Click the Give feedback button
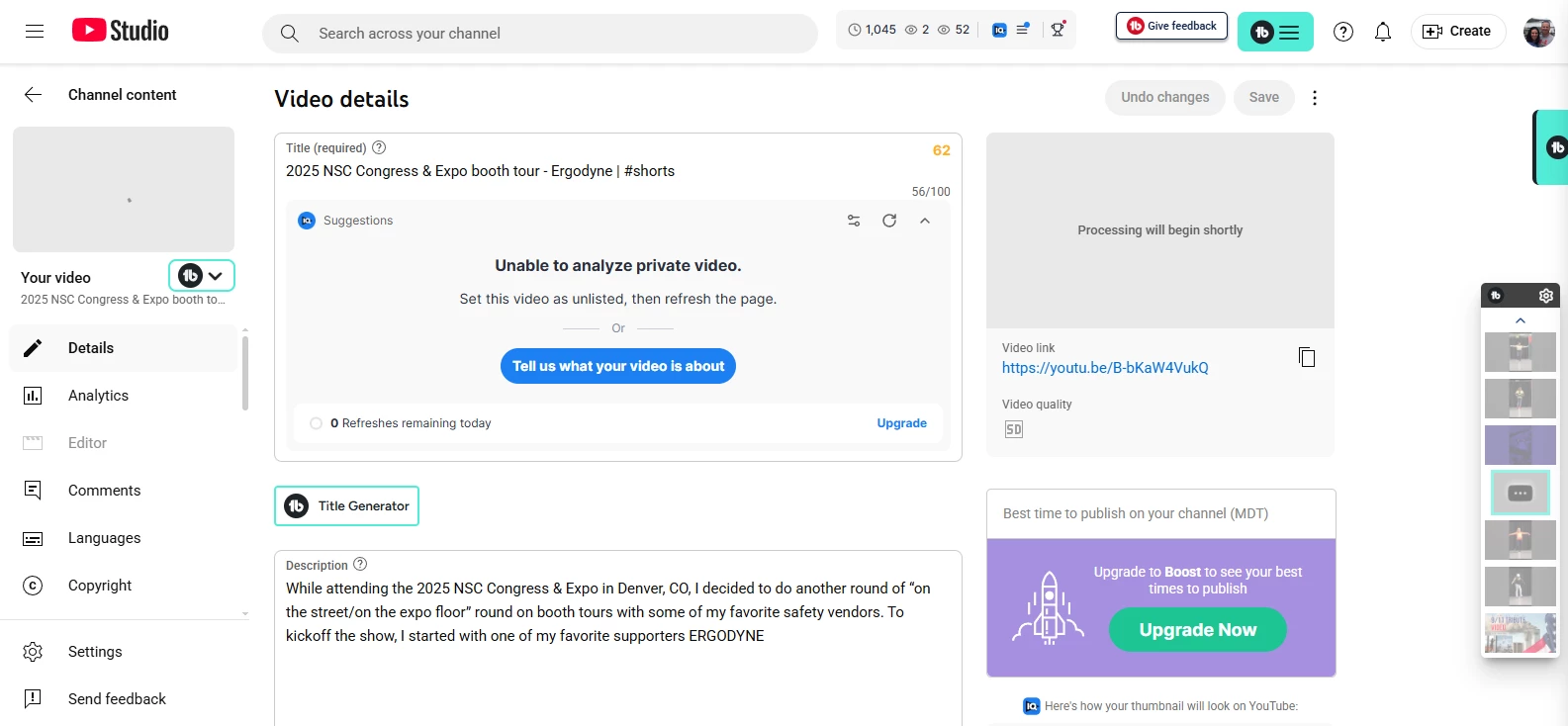The height and width of the screenshot is (726, 1568). (x=1171, y=26)
